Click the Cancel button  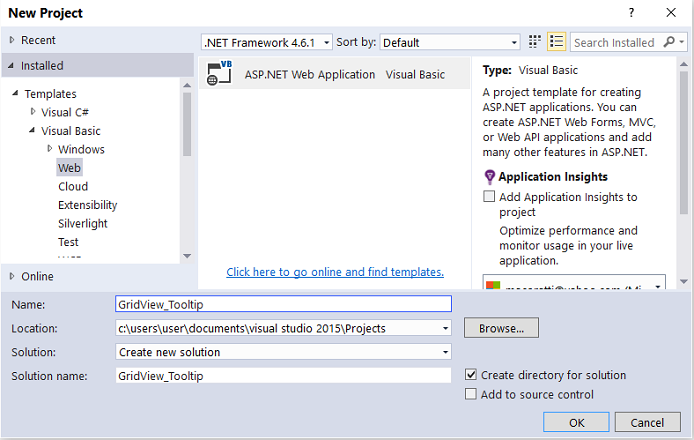pyautogui.click(x=647, y=422)
